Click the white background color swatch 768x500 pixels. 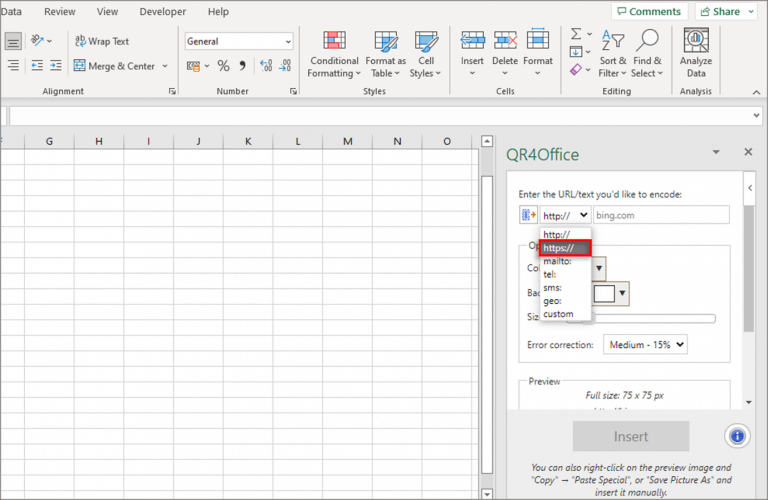coord(604,293)
